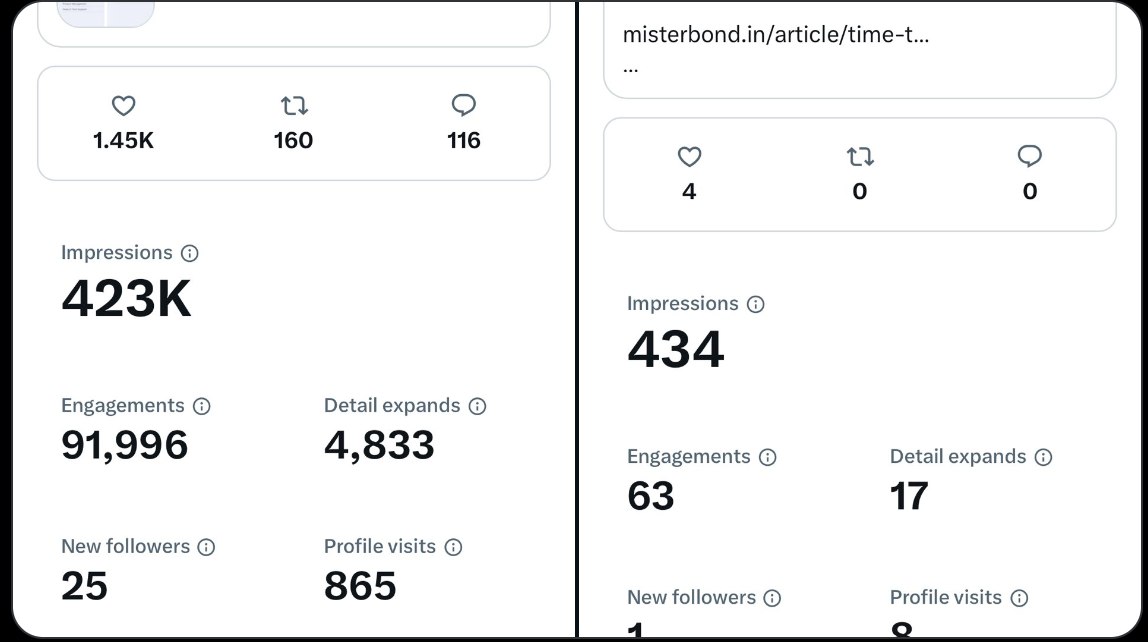The image size is (1148, 642).
Task: Click info icon beside left New followers 25
Action: click(x=206, y=548)
